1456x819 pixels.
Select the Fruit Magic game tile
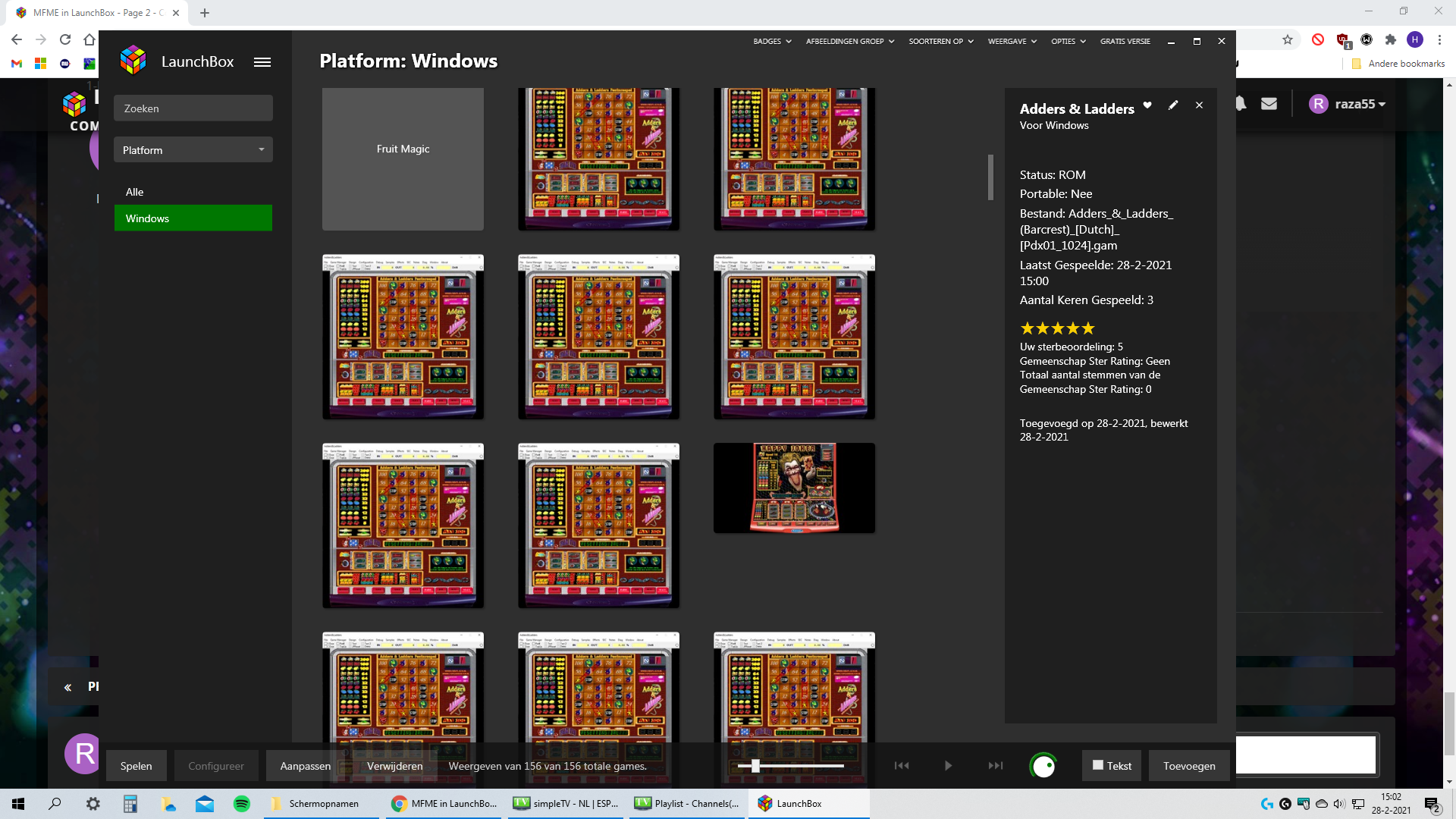[x=403, y=159]
